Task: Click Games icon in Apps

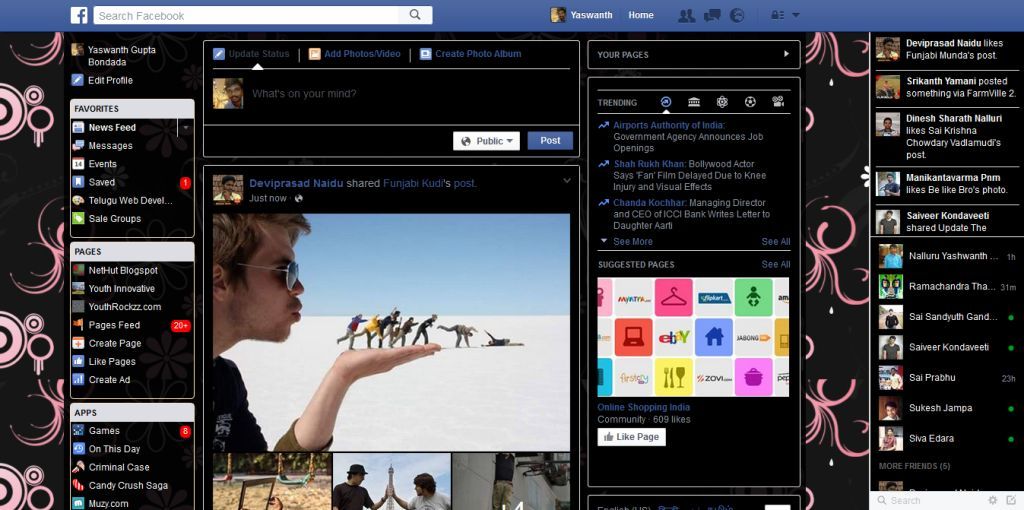Action: 78,430
